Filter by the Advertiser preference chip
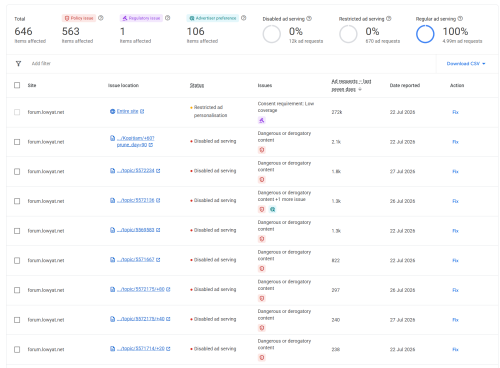The width and height of the screenshot is (500, 368). click(x=213, y=18)
